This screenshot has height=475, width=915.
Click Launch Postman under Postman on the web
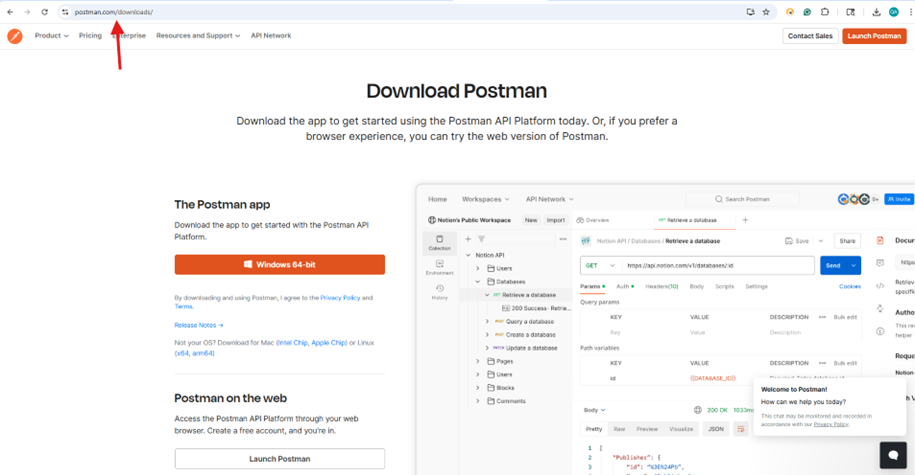[280, 459]
